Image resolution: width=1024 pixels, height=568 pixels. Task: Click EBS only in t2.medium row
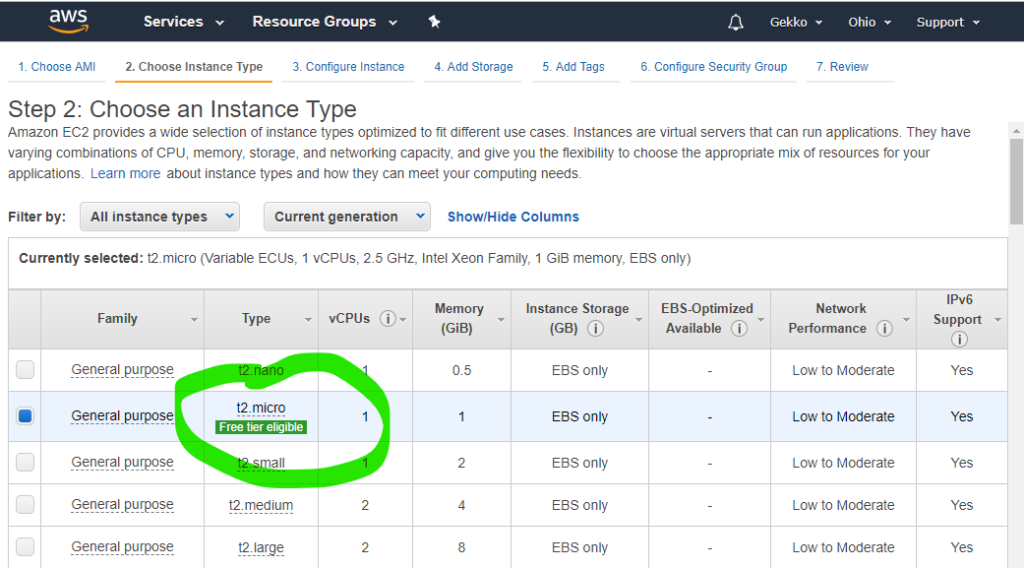tap(579, 505)
